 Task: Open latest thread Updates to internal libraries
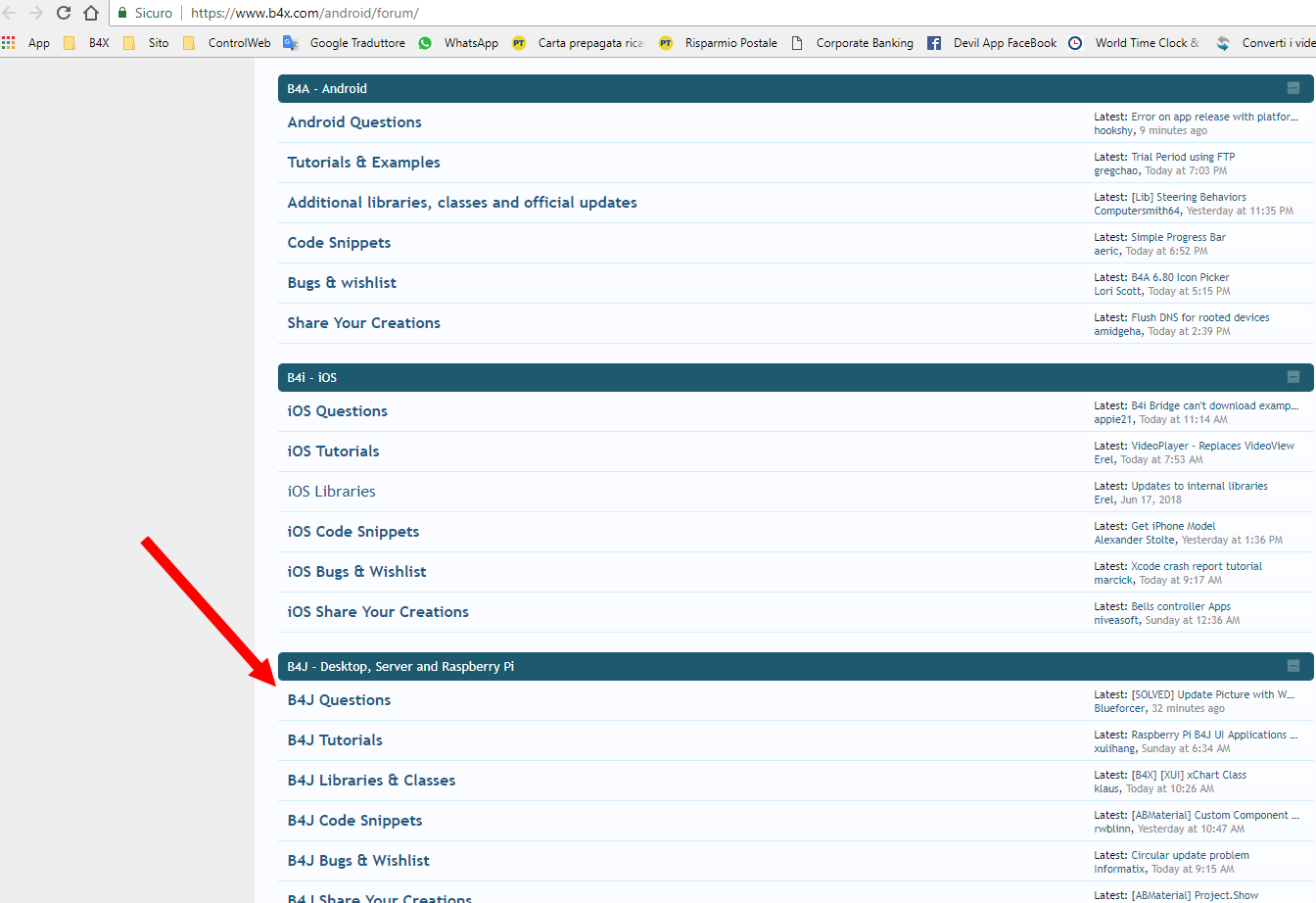coord(1199,486)
